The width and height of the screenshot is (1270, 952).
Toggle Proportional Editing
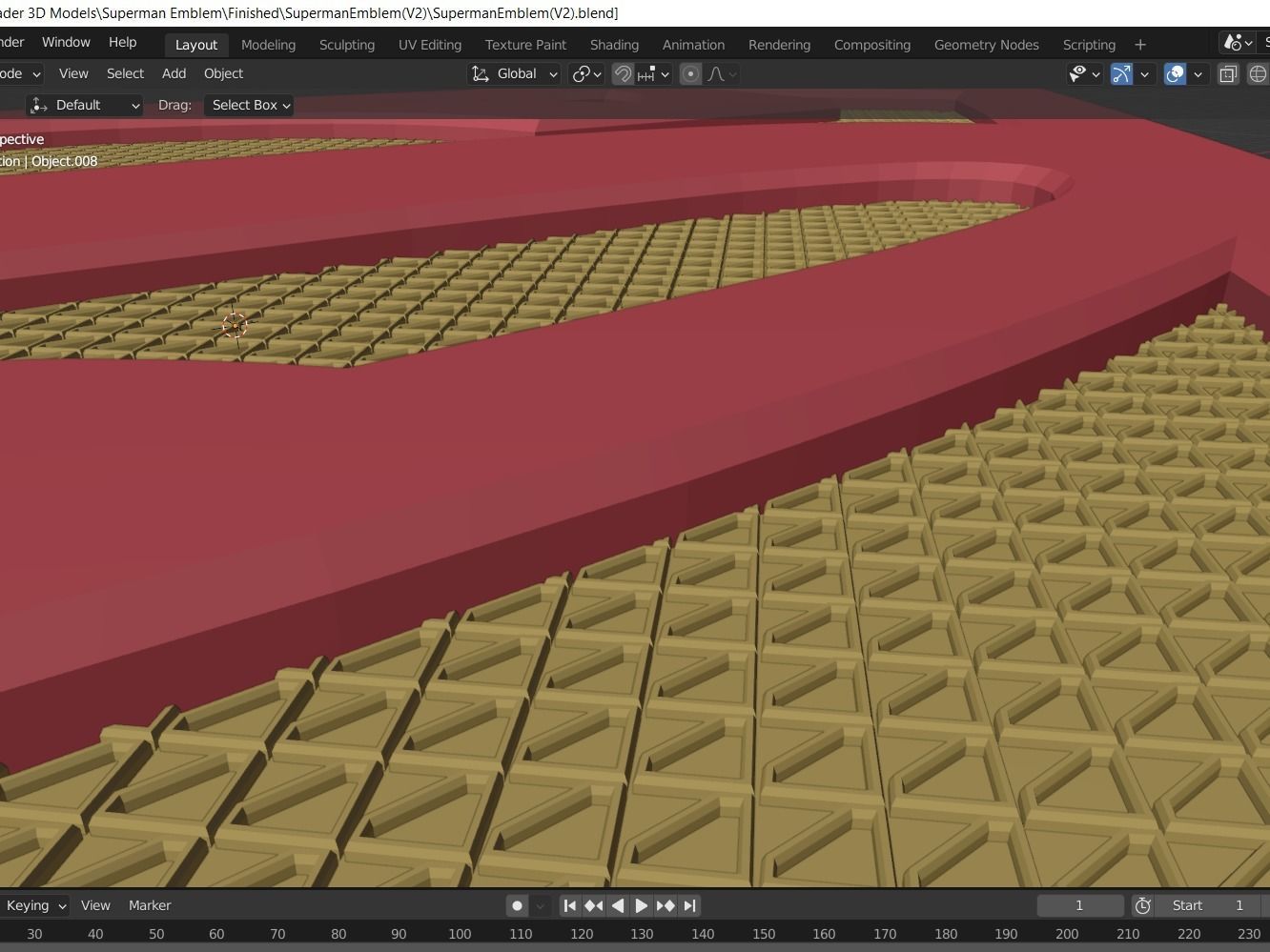click(x=691, y=73)
